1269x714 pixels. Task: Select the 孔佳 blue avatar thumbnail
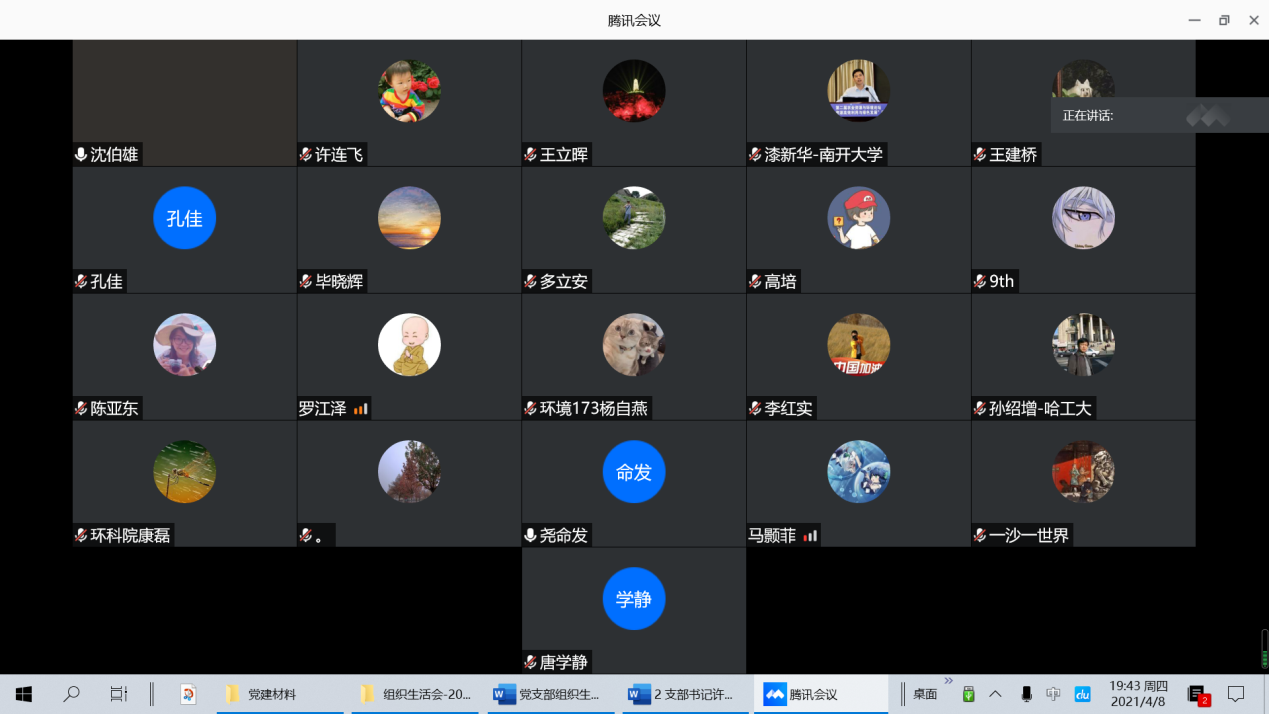coord(184,218)
